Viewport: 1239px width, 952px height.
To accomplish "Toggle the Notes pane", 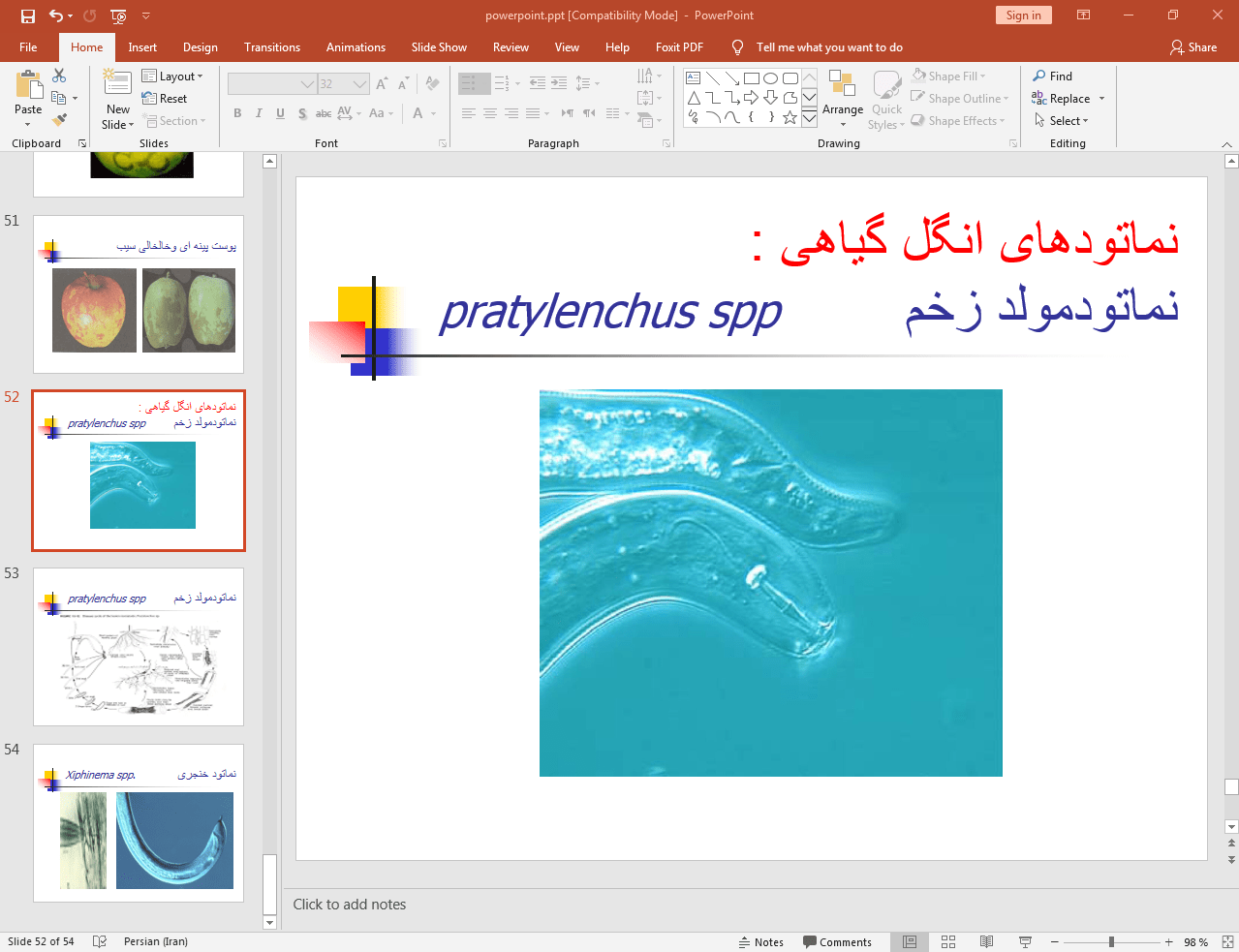I will 761,941.
